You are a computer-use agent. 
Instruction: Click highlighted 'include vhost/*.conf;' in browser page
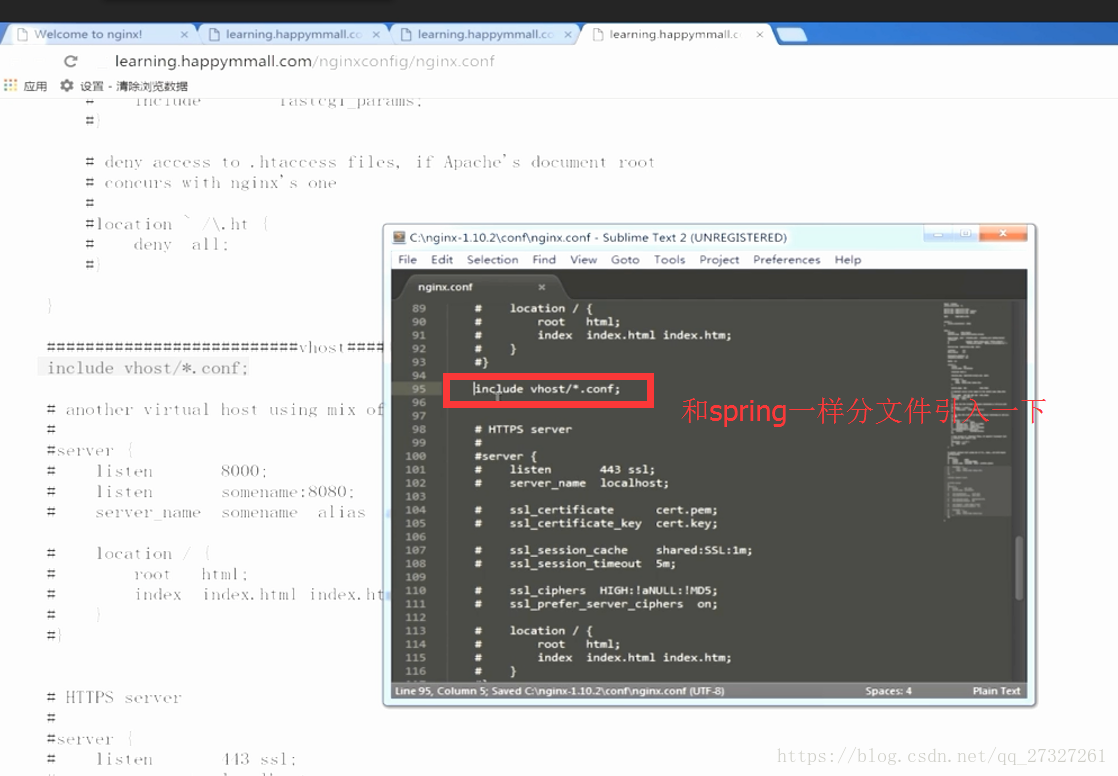148,368
